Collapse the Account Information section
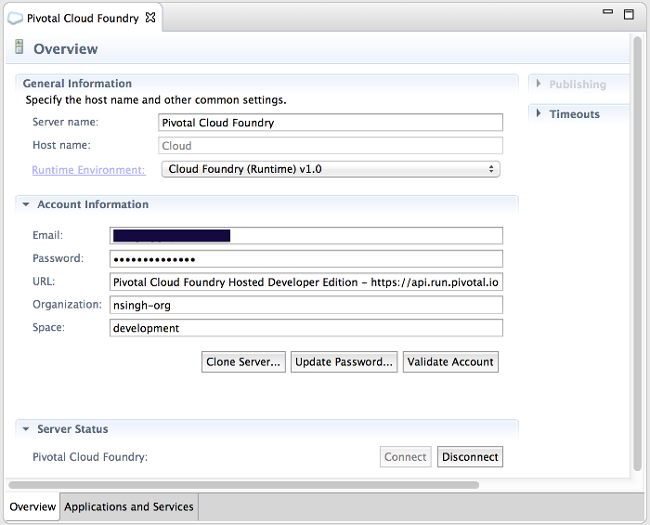650x525 pixels. [x=26, y=204]
